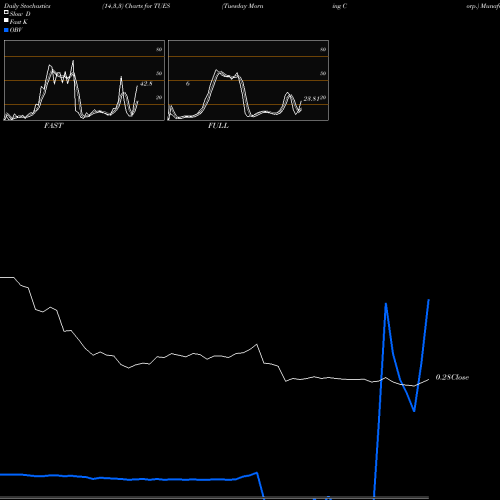
Task: Click the 80 level label in FULL chart
Action: pos(323,49)
